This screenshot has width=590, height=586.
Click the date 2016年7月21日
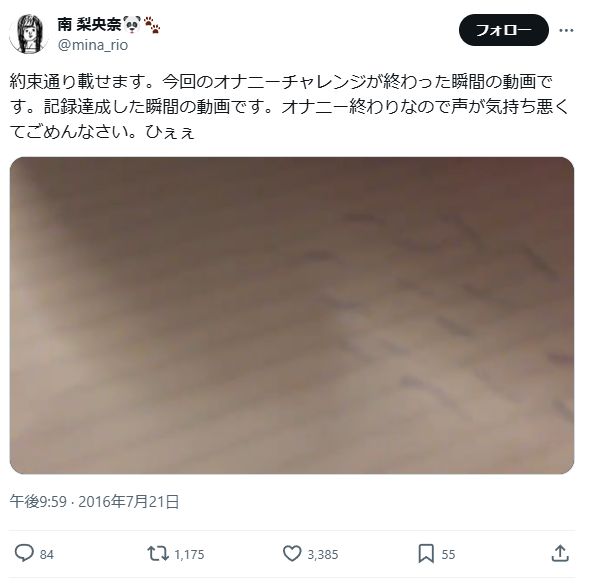tap(129, 502)
